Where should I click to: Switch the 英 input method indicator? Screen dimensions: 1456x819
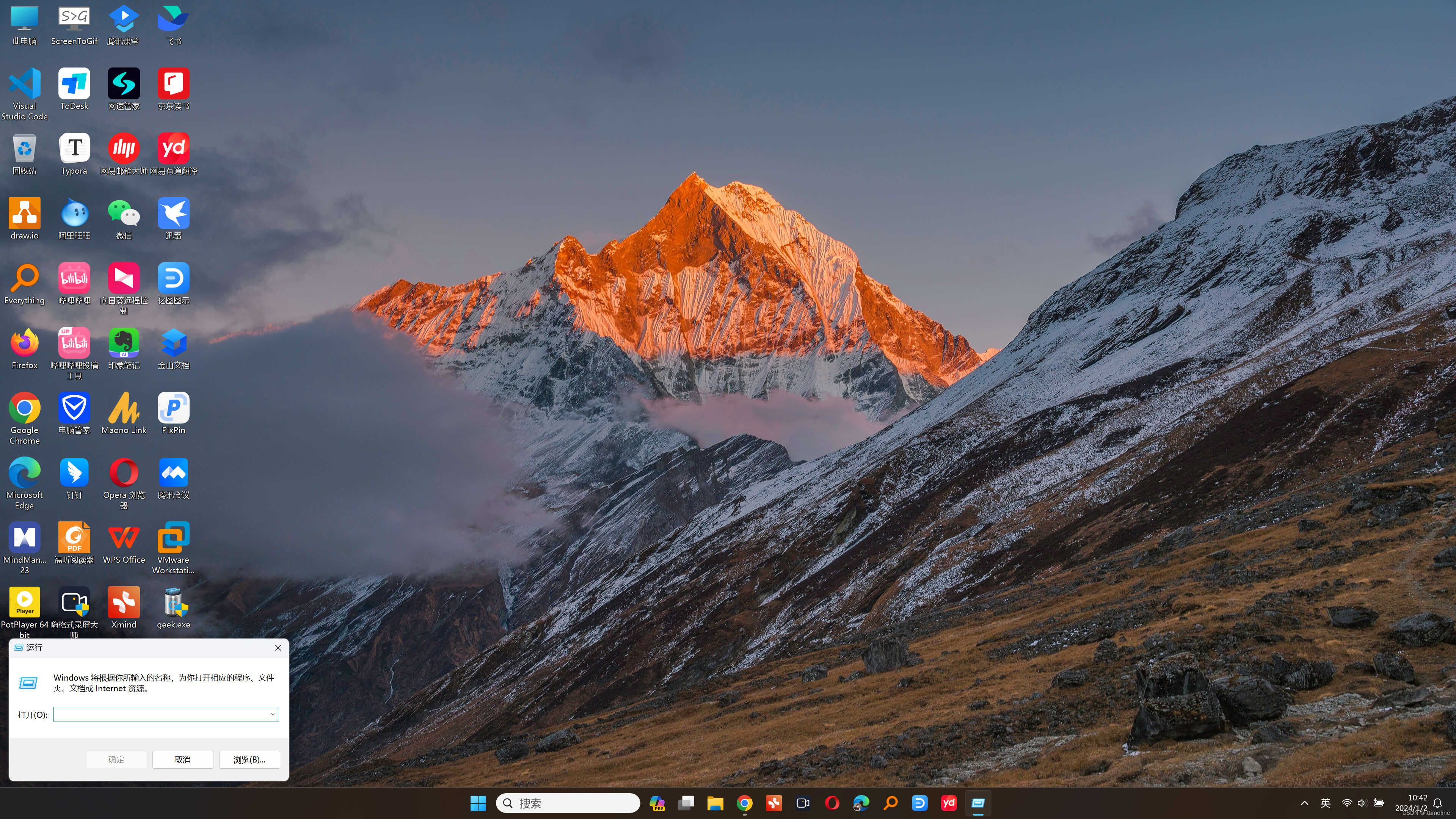1326,803
